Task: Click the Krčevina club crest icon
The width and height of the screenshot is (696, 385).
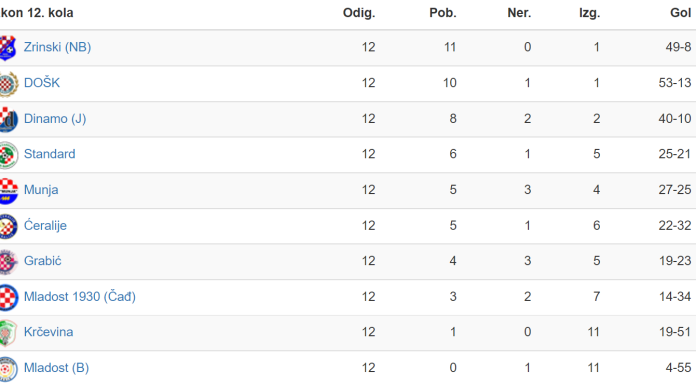Action: click(x=8, y=333)
